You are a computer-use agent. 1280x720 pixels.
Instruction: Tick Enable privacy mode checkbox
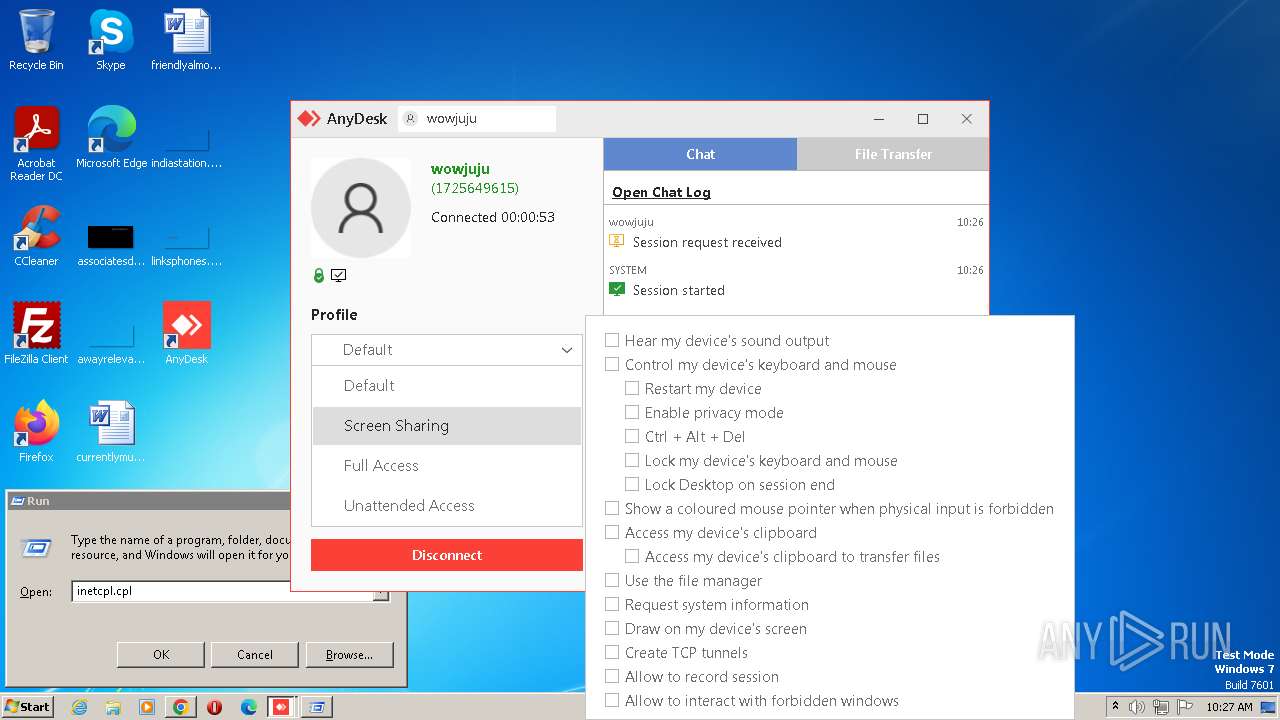click(x=632, y=413)
